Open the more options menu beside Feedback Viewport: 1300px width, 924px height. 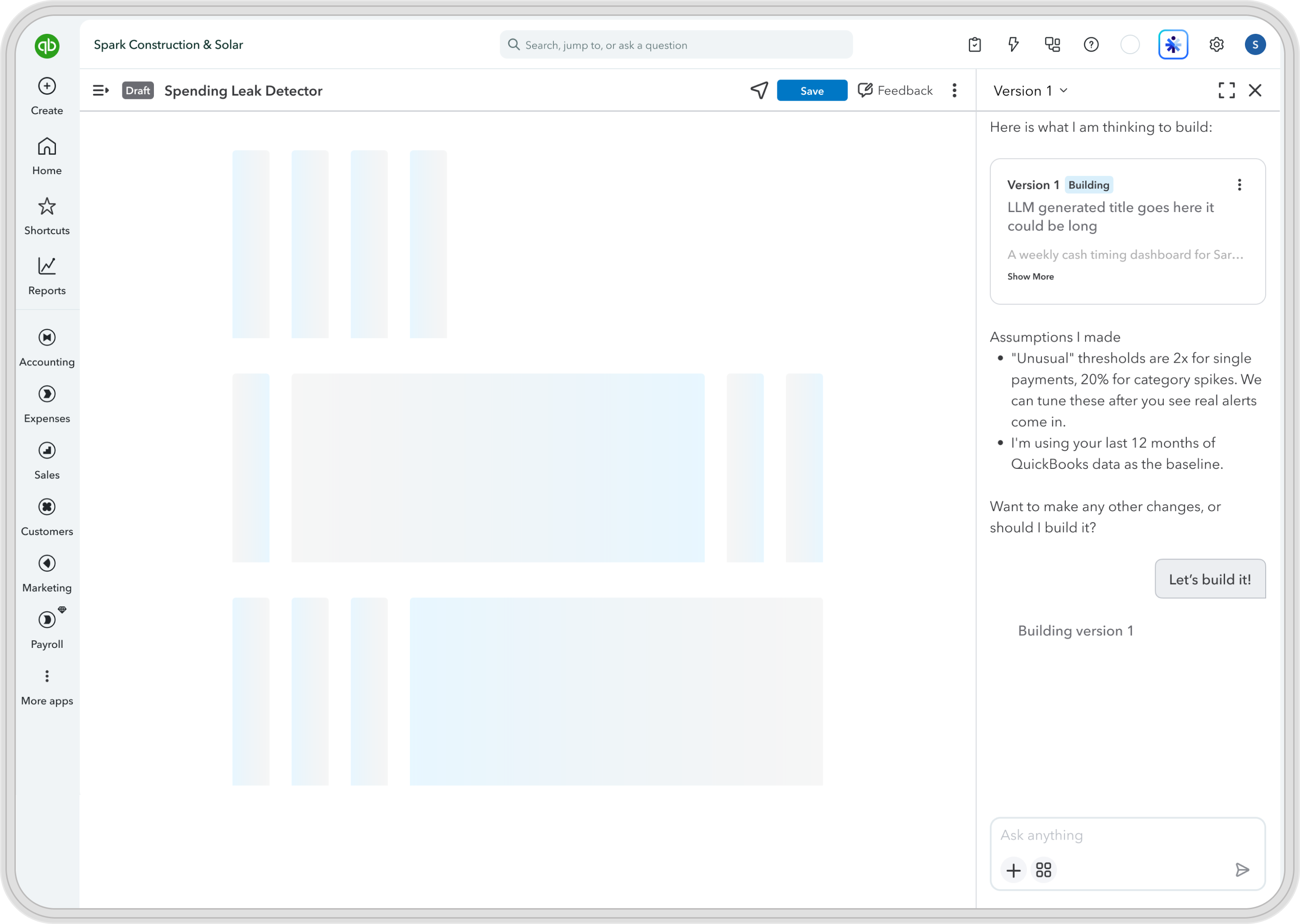pos(955,91)
